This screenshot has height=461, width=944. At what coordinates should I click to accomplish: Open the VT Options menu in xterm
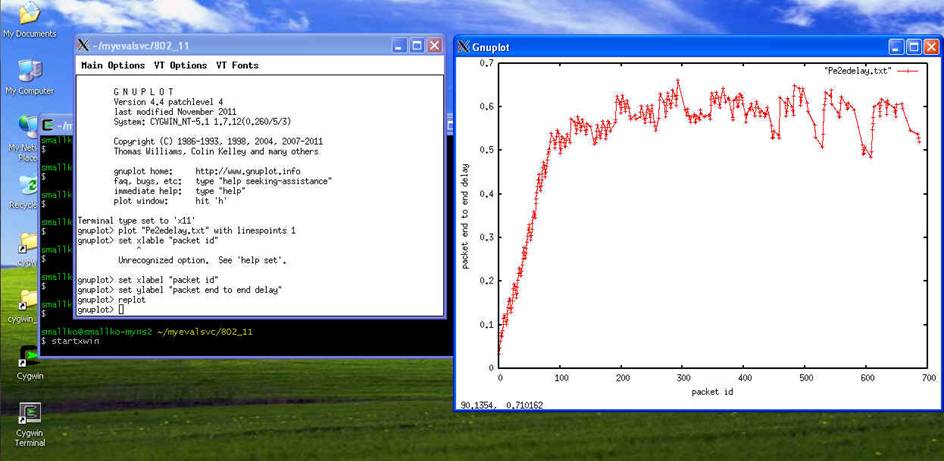181,65
